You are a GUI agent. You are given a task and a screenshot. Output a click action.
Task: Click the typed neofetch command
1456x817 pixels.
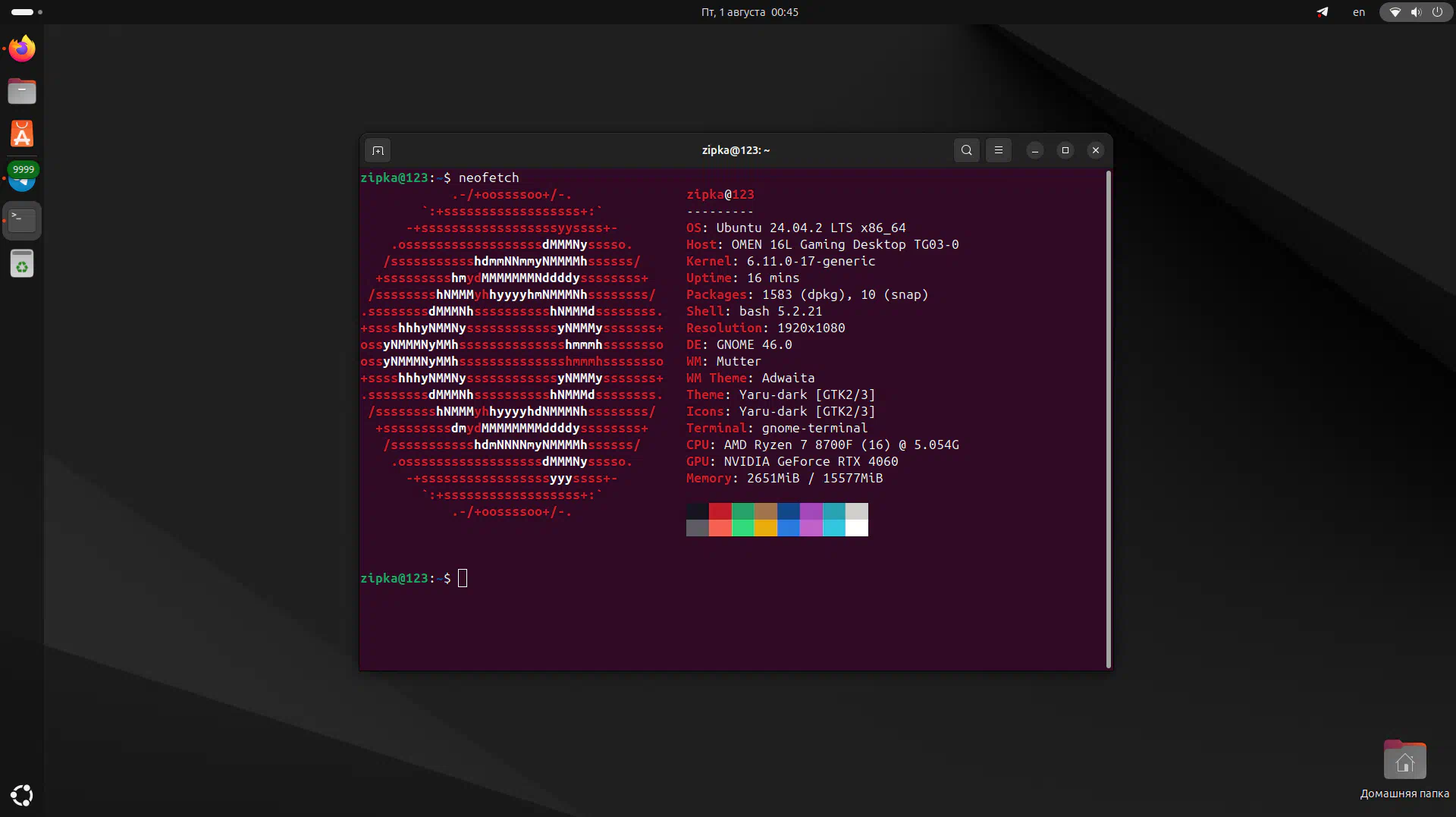click(x=489, y=178)
